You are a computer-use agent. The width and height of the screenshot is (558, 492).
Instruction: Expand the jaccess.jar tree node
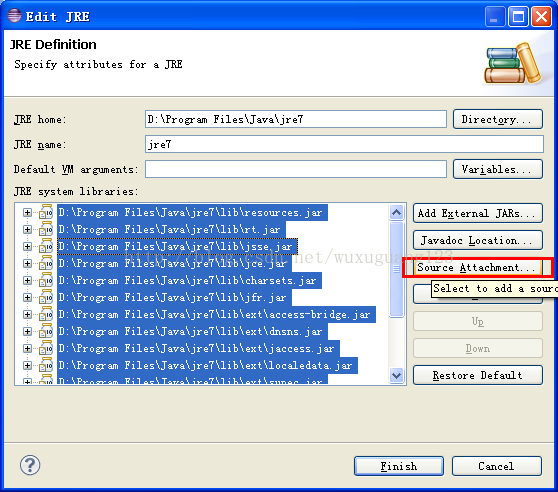click(x=27, y=348)
